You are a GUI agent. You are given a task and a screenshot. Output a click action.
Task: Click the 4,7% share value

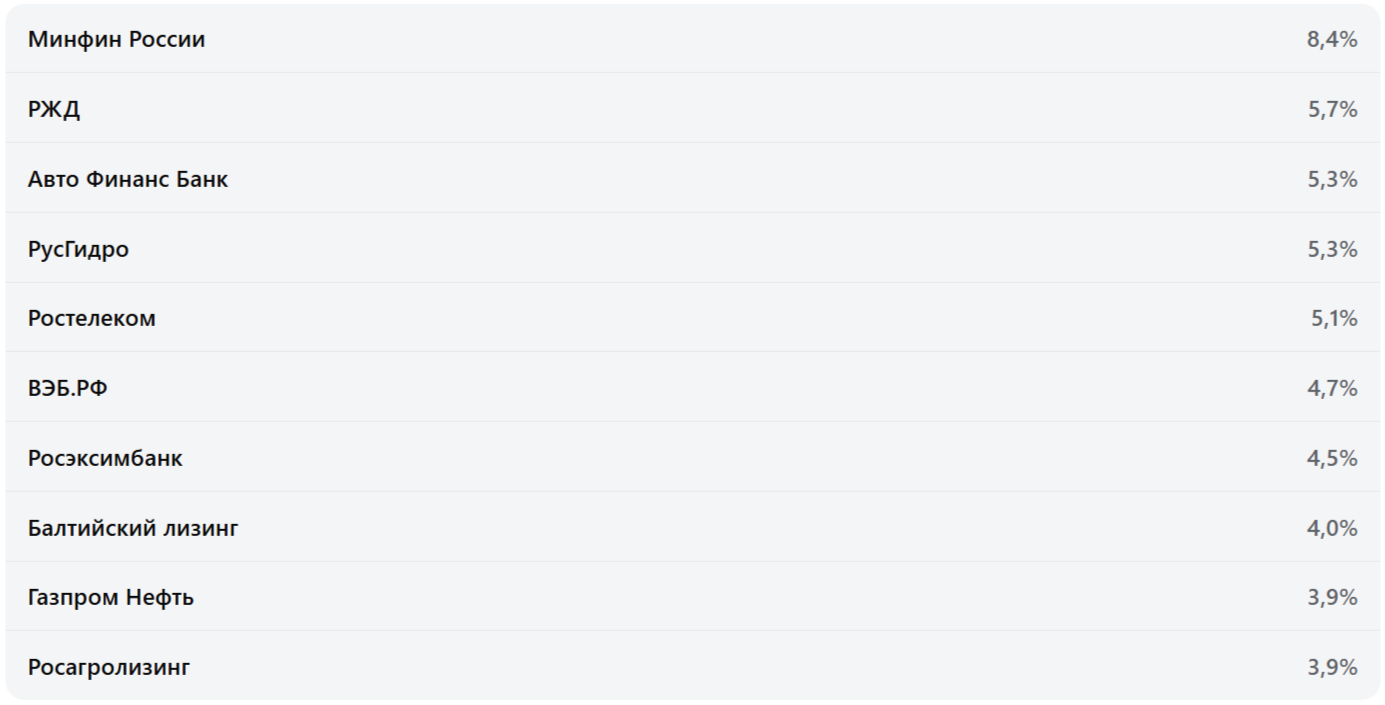click(1332, 388)
